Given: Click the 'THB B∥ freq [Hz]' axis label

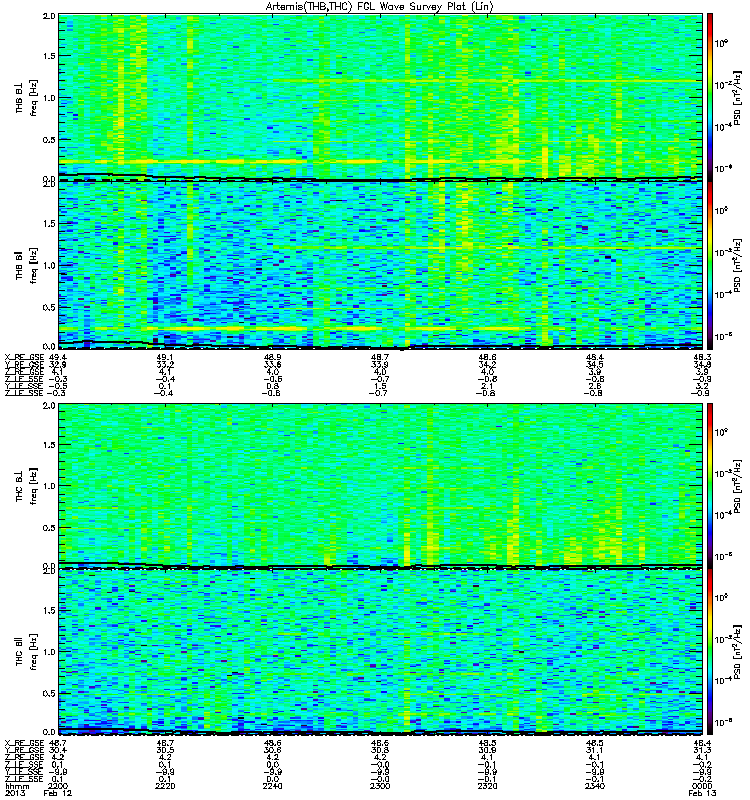Looking at the screenshot, I should tap(27, 265).
